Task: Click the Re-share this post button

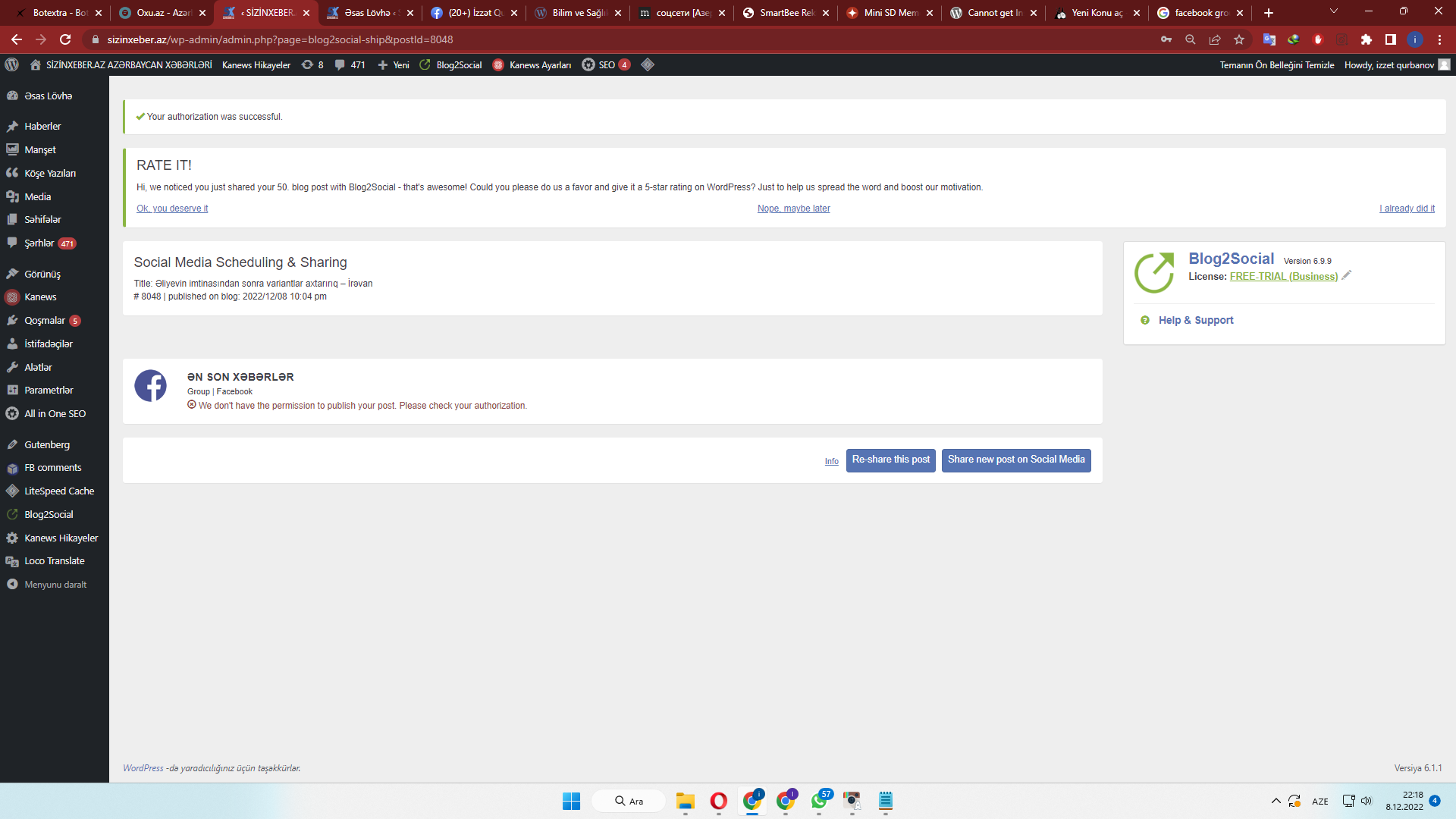Action: 891,460
